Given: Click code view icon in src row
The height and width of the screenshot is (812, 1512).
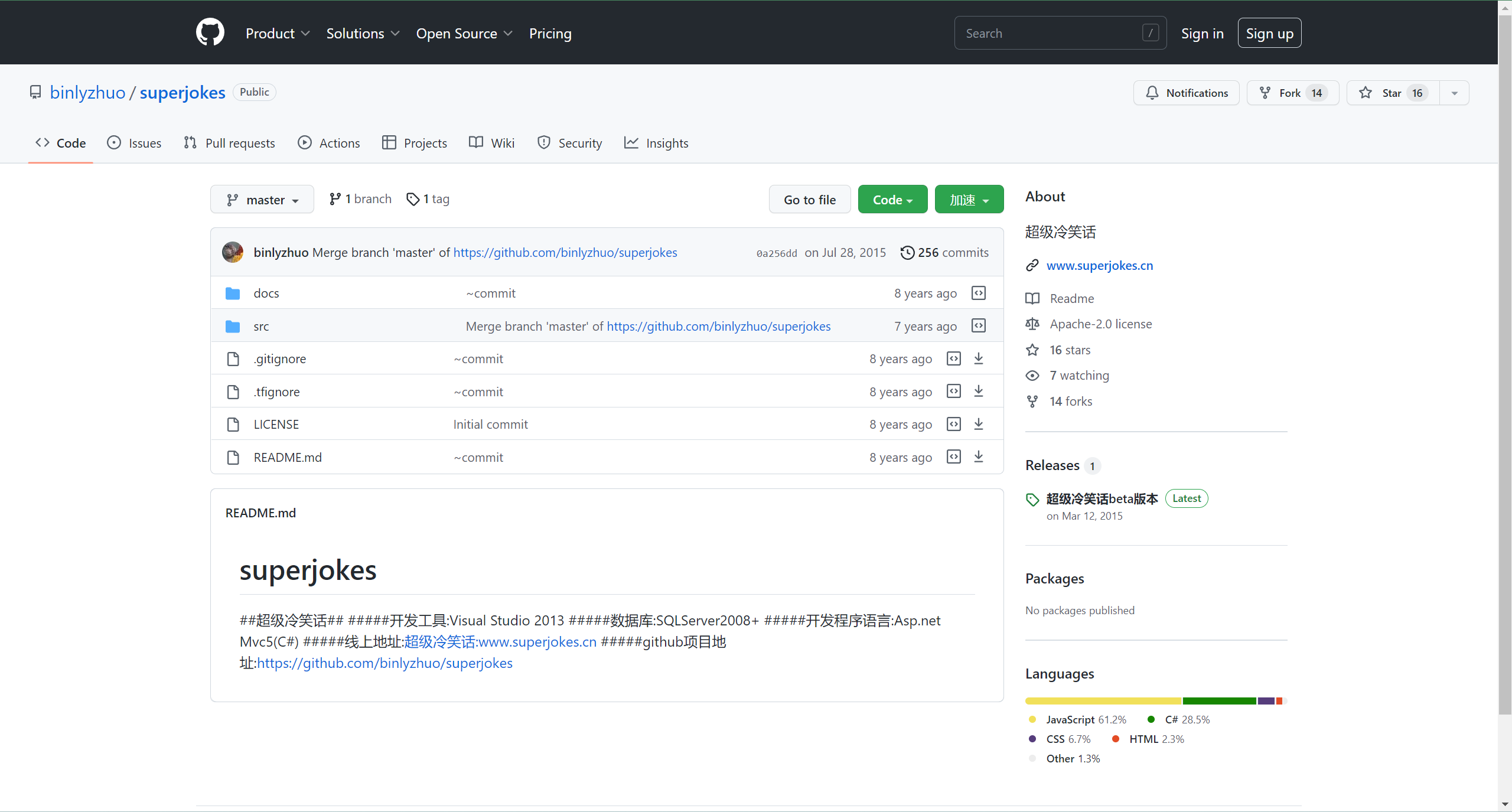Looking at the screenshot, I should click(x=979, y=325).
